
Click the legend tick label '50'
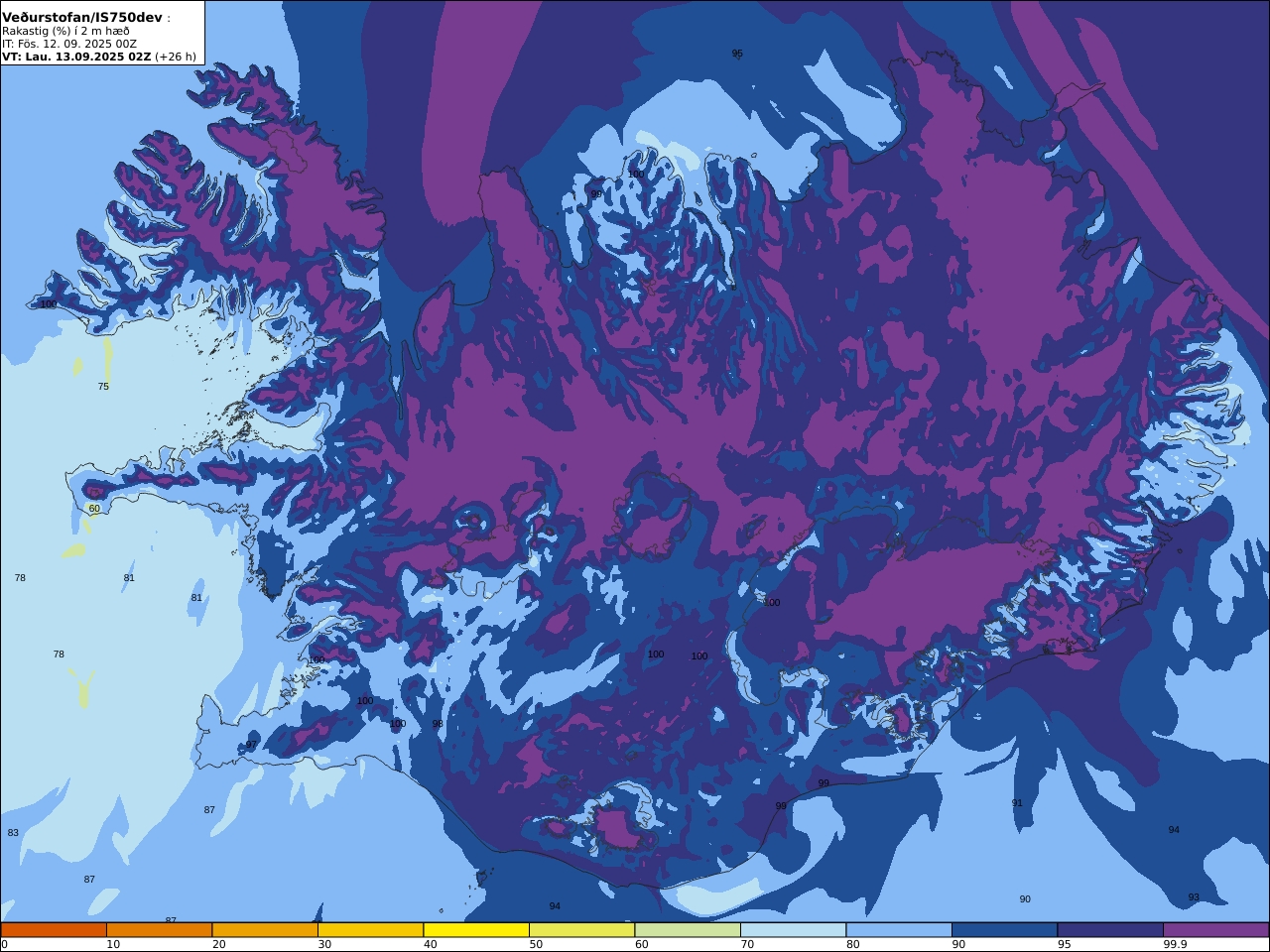pos(536,944)
